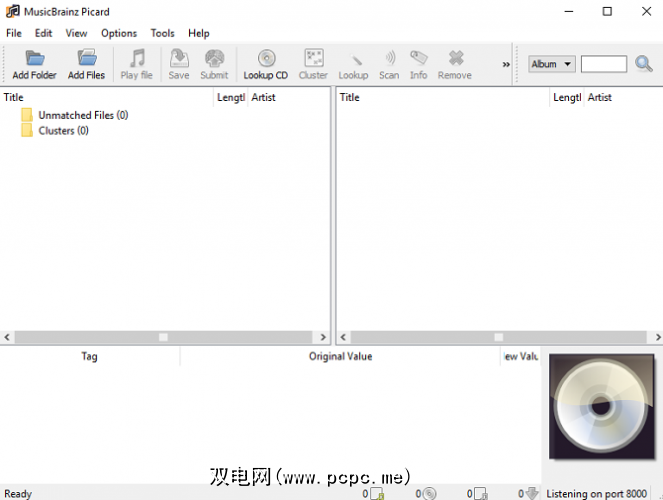
Task: Sort right pane by Length header
Action: (x=567, y=97)
